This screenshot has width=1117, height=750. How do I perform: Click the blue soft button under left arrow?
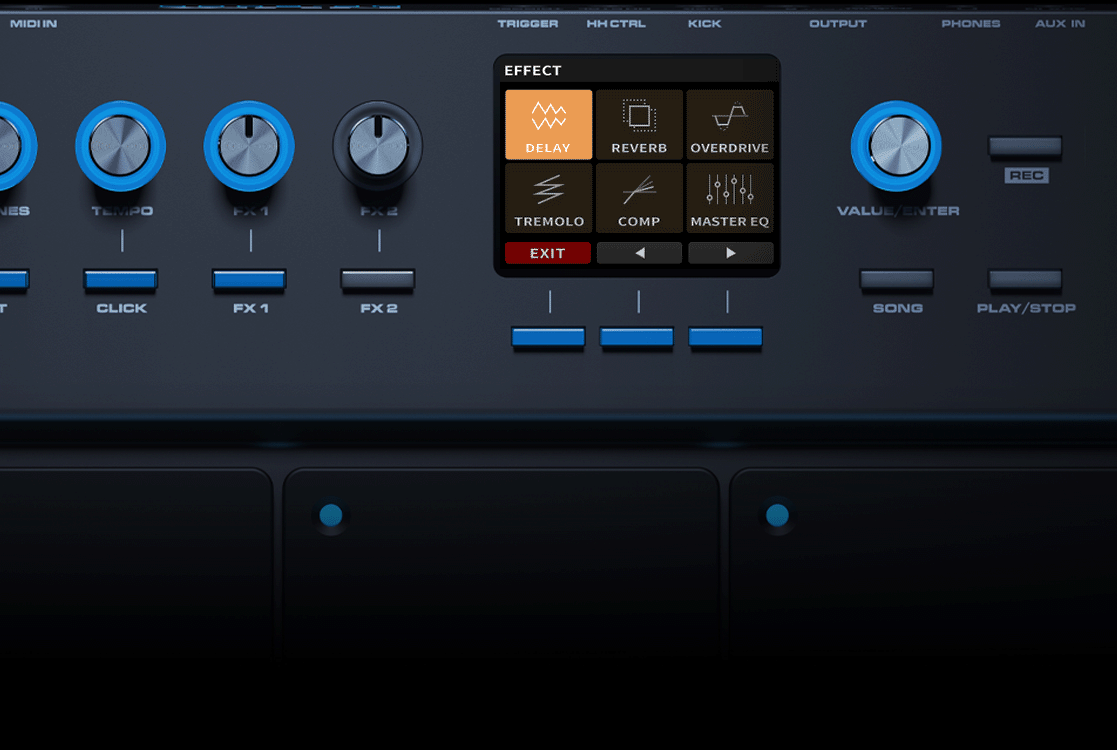tap(636, 337)
